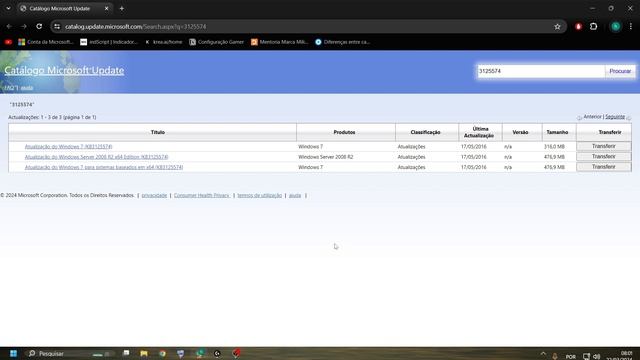Go back with the browser back arrow

click(9, 27)
